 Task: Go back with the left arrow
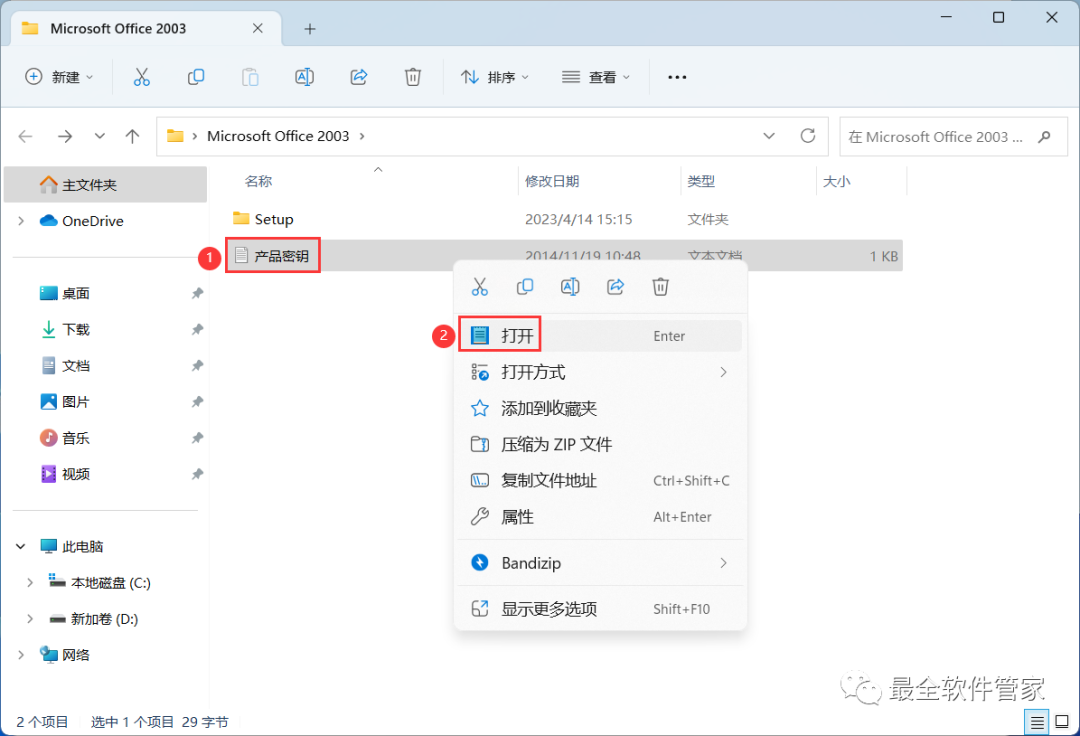coord(25,136)
